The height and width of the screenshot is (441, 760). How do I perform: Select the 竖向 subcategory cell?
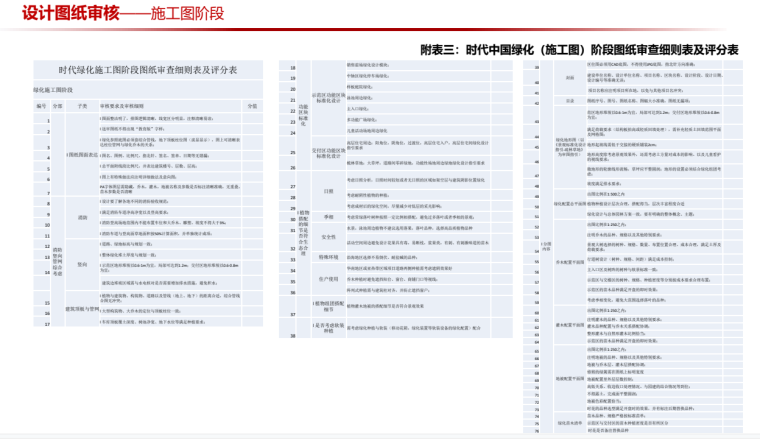pyautogui.click(x=83, y=266)
